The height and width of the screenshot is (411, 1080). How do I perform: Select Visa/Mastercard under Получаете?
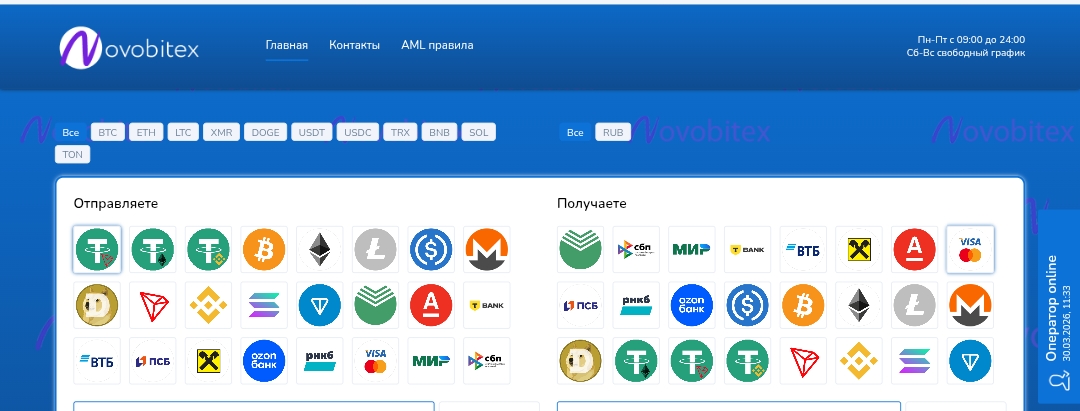coord(970,249)
